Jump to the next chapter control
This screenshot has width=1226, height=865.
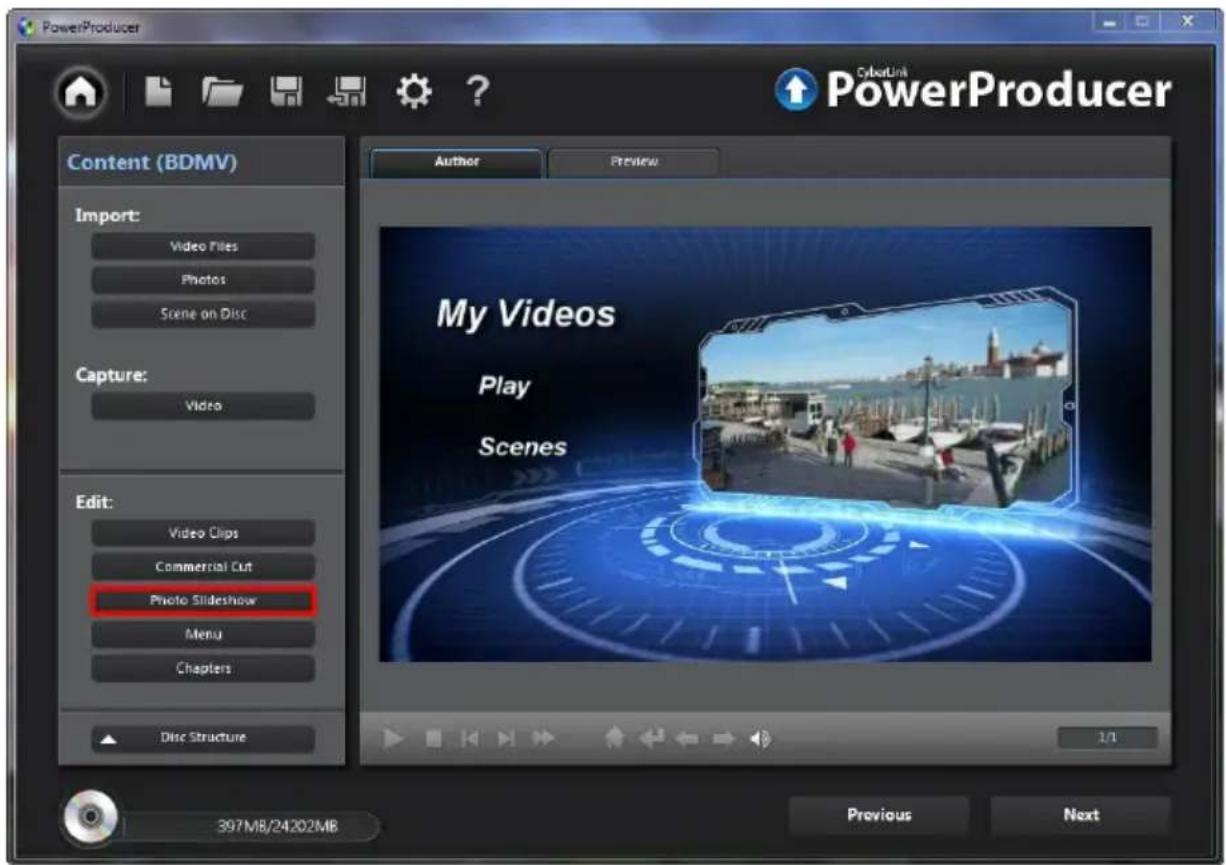tap(506, 739)
